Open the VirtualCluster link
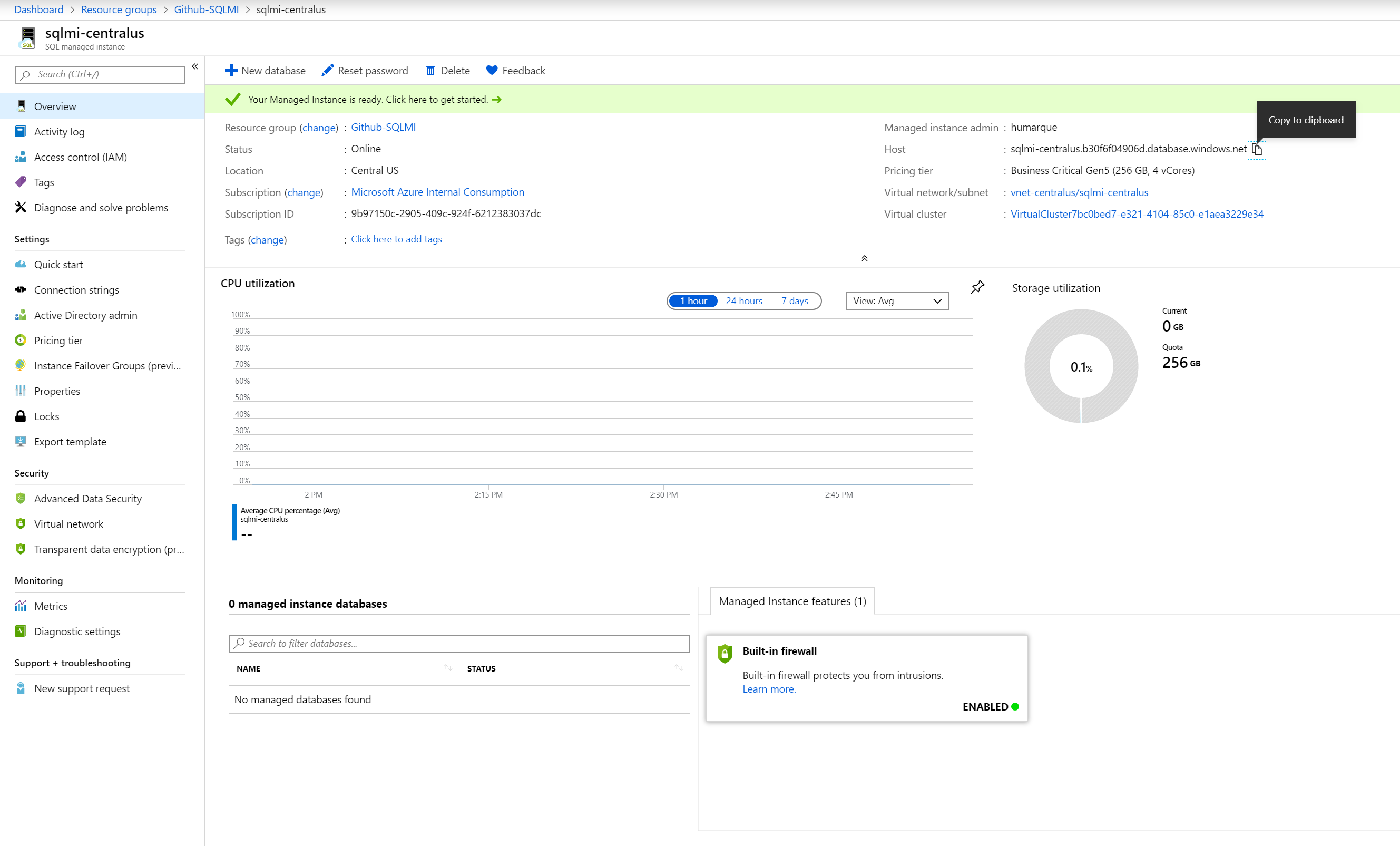This screenshot has height=846, width=1400. click(x=1137, y=214)
